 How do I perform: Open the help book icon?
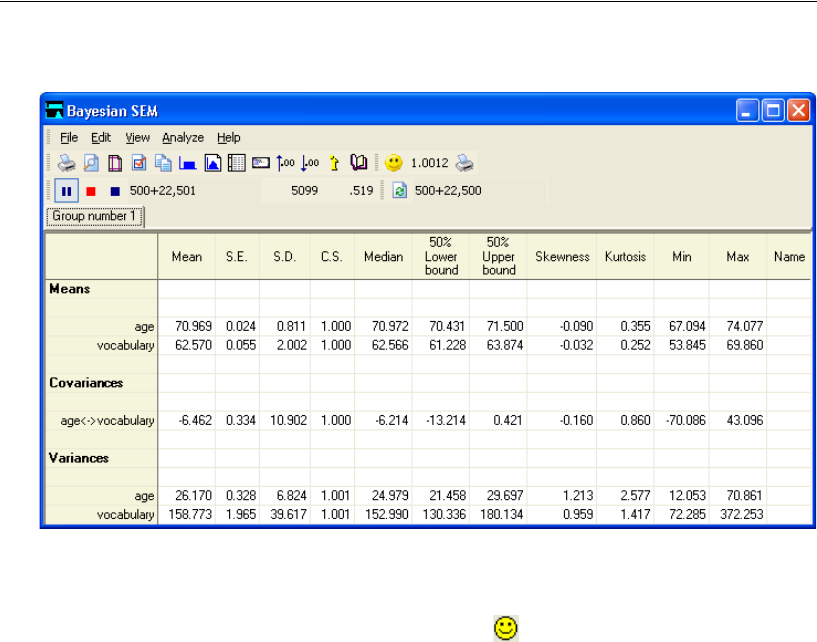point(358,163)
